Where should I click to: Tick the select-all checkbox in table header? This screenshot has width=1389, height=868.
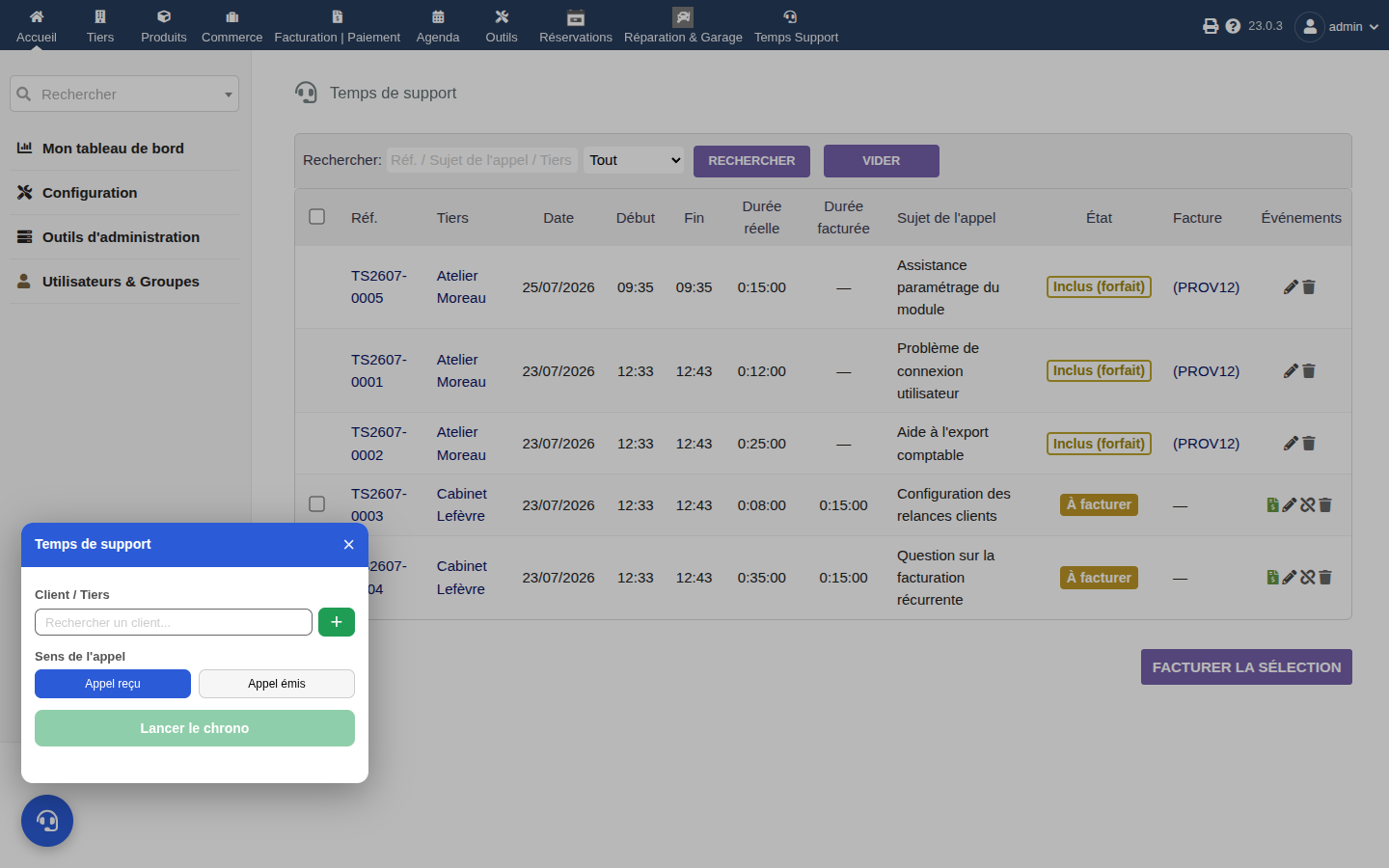(x=316, y=217)
